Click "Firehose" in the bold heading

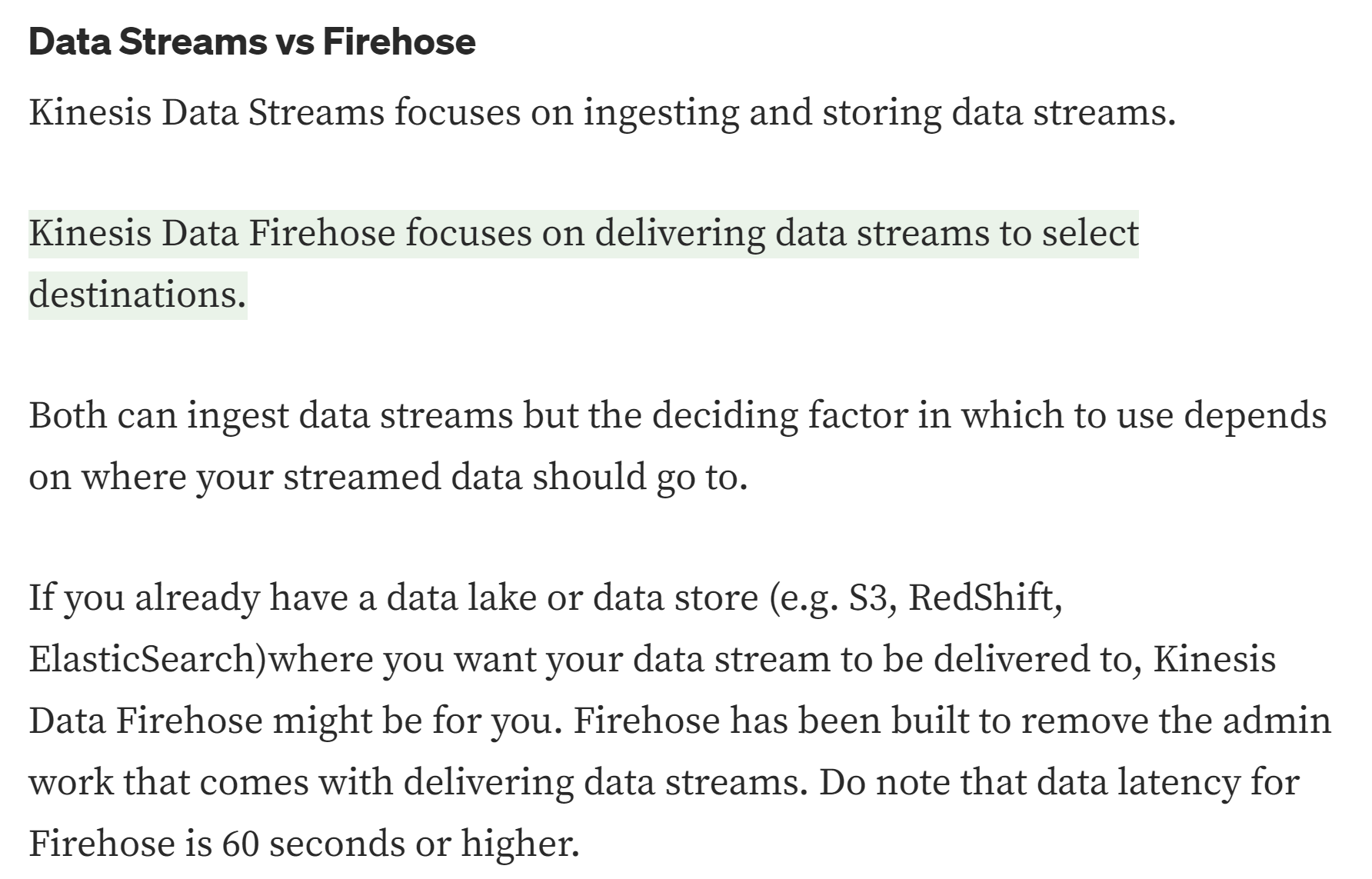pos(398,42)
